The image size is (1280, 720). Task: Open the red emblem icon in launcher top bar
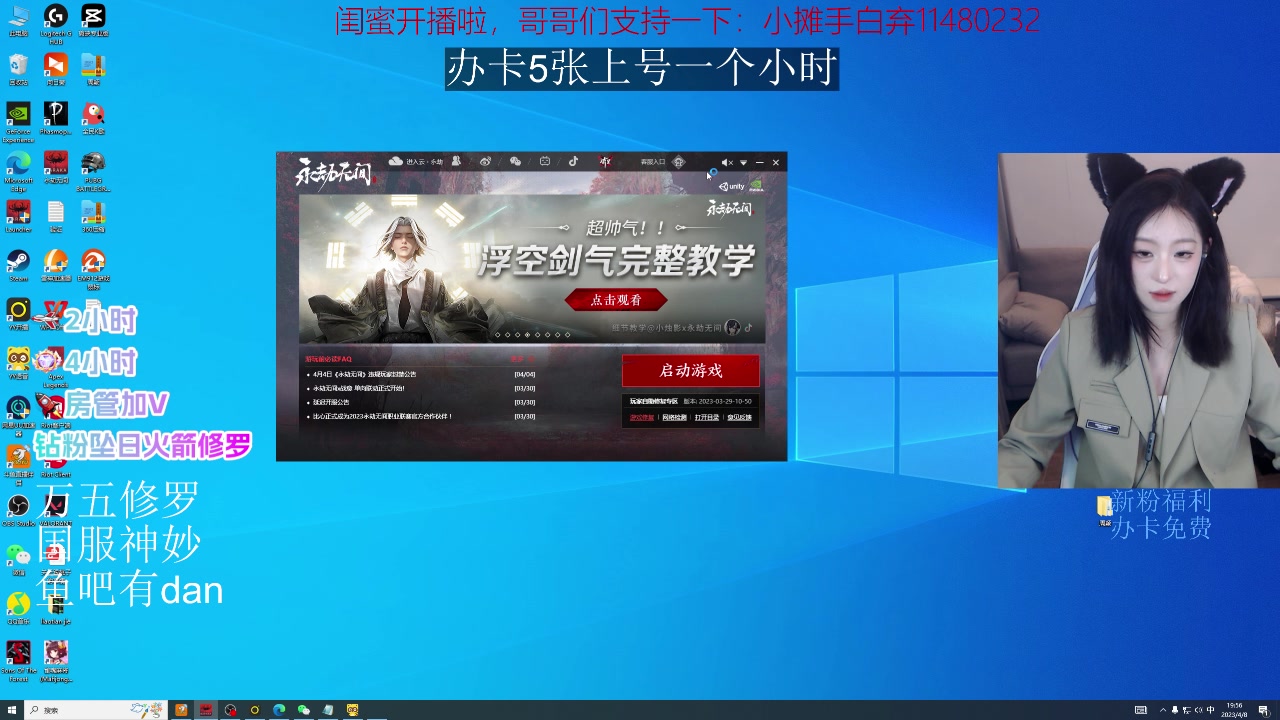point(604,161)
